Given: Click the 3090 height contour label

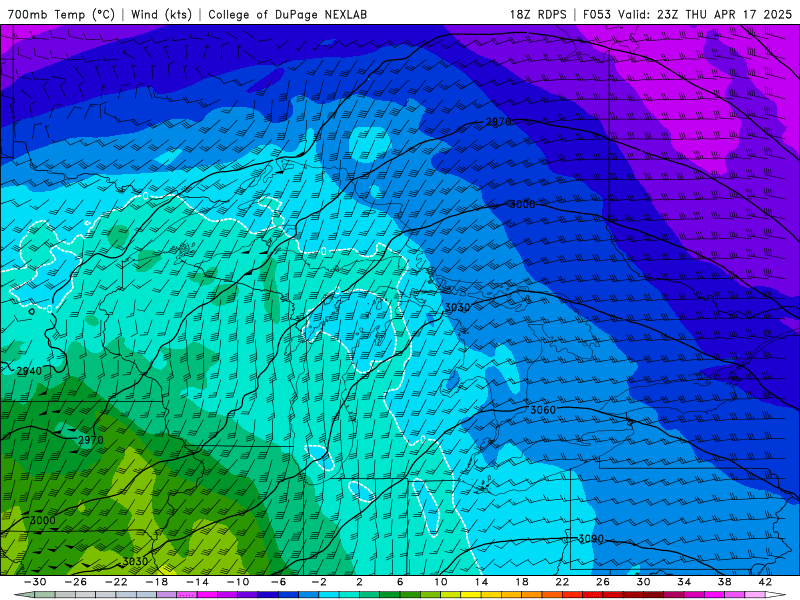Looking at the screenshot, I should [591, 539].
